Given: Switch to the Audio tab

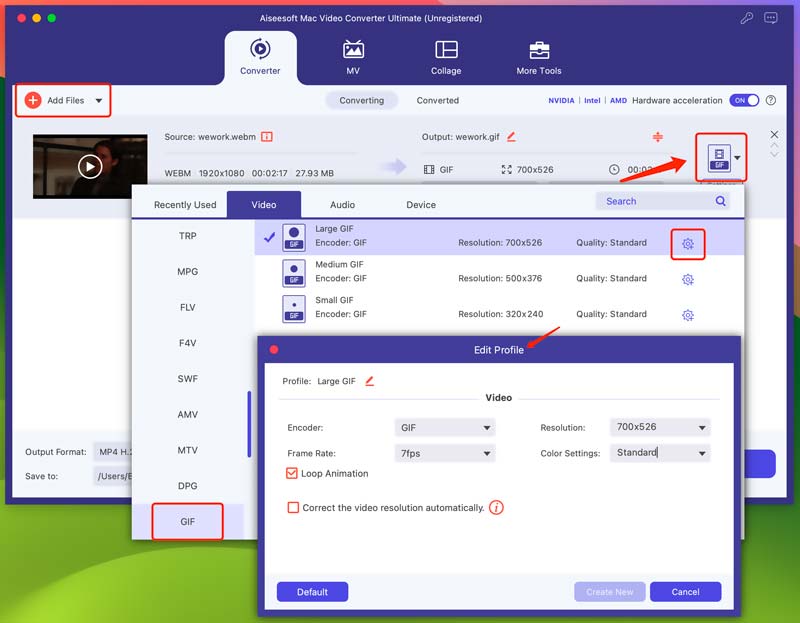Looking at the screenshot, I should coord(342,205).
